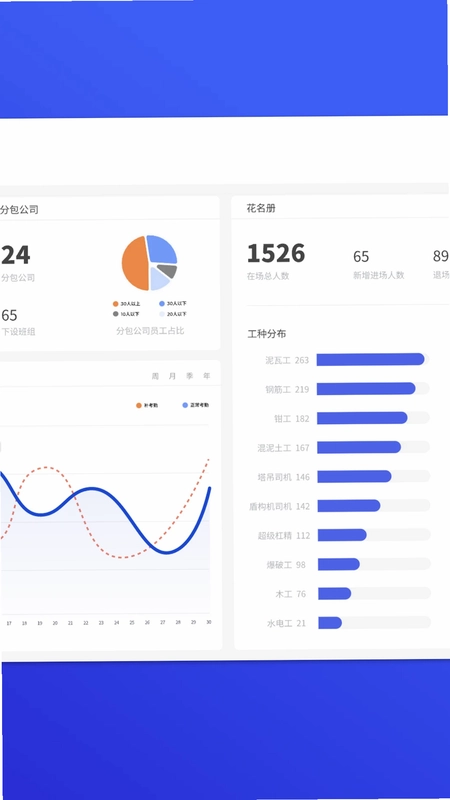Click the 水电工 21 progress bar
Viewport: 450px width, 800px height.
(374, 622)
